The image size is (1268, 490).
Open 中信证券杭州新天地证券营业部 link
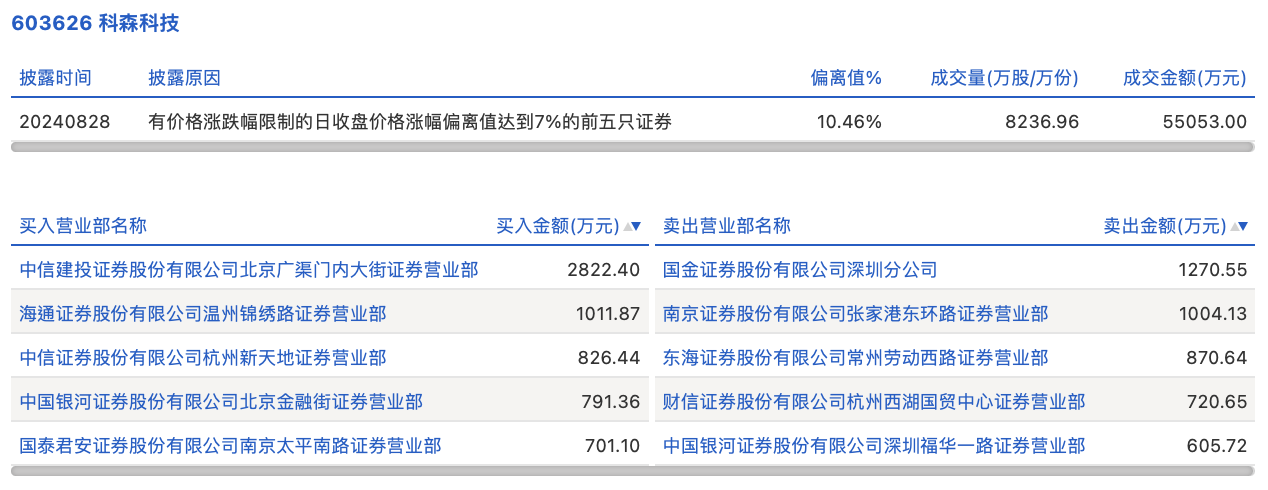(x=203, y=358)
